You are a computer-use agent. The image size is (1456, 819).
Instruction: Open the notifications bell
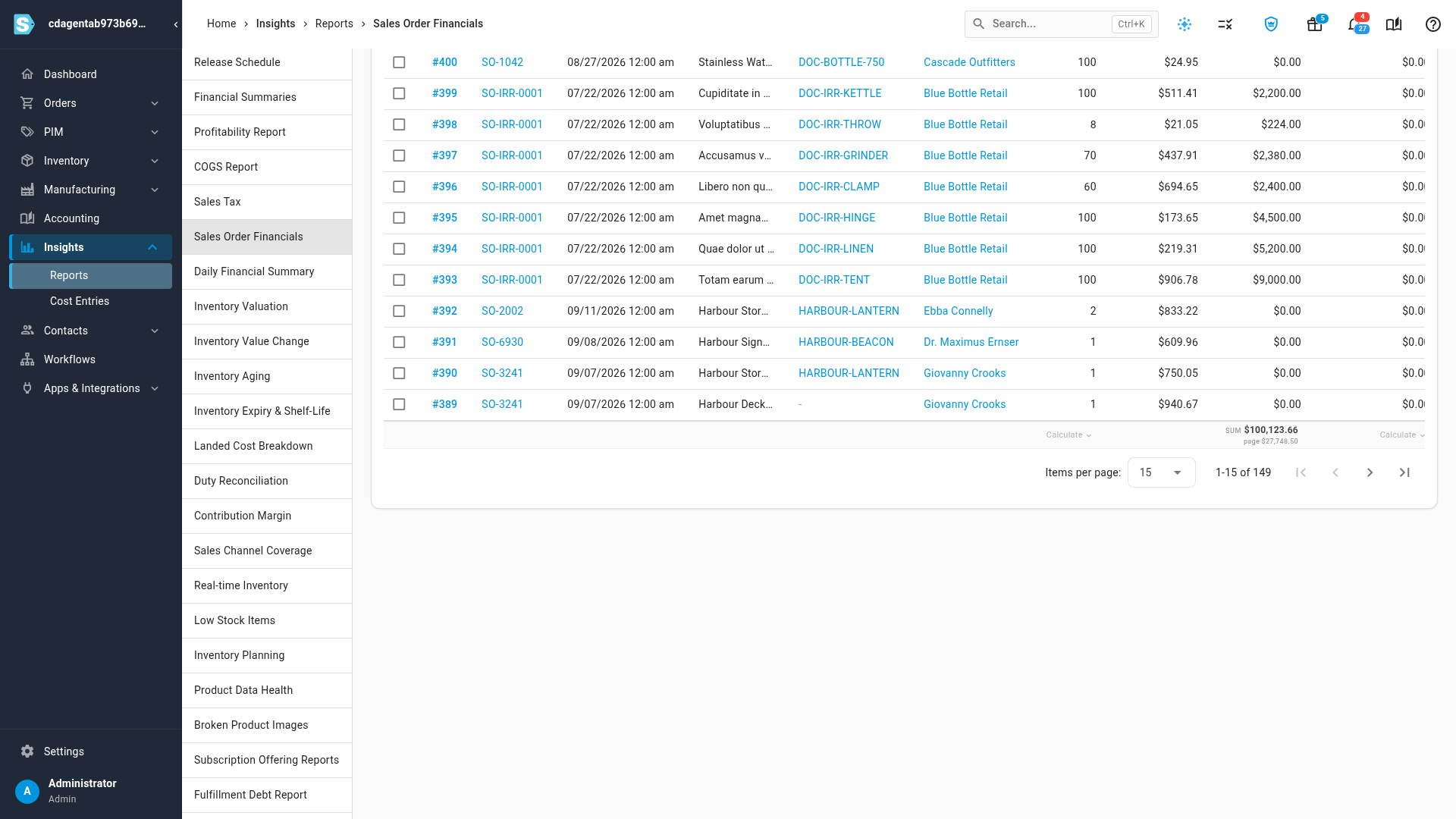pos(1354,24)
